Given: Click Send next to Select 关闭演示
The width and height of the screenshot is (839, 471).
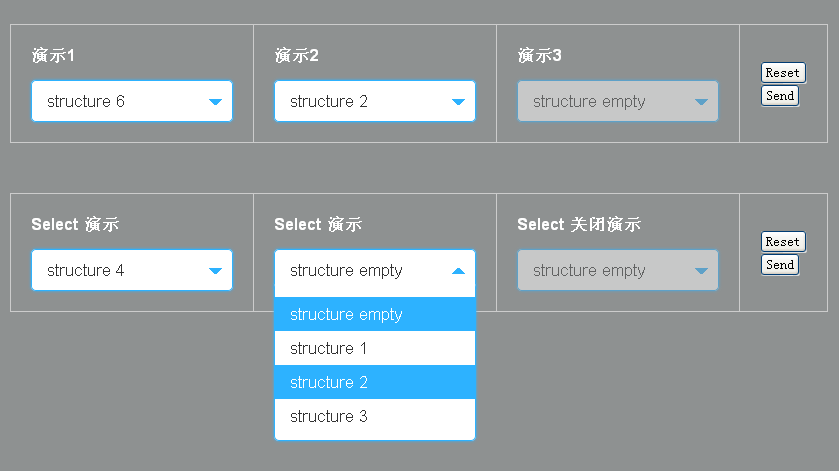Looking at the screenshot, I should pyautogui.click(x=780, y=265).
